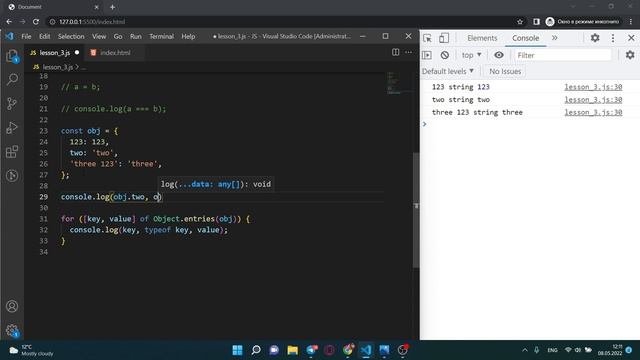
Task: Open the Default levels dropdown
Action: click(448, 71)
